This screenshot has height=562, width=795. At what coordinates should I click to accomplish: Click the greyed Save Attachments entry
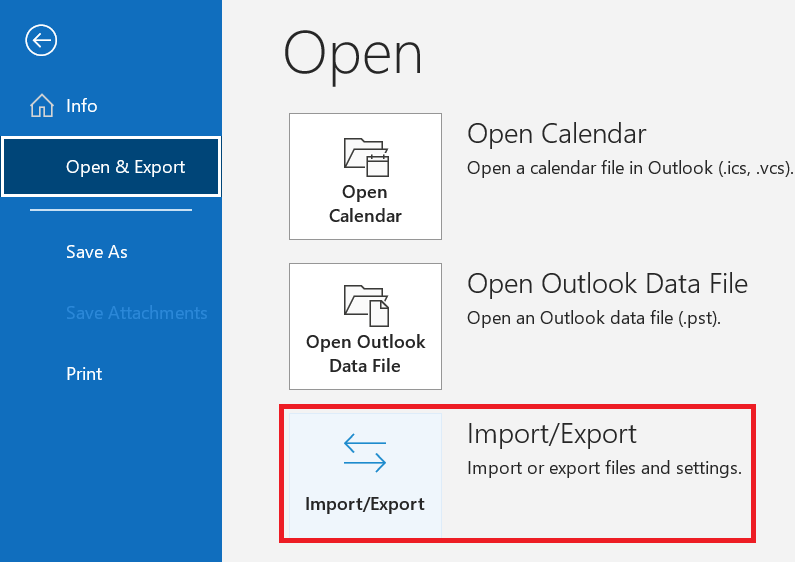point(136,313)
